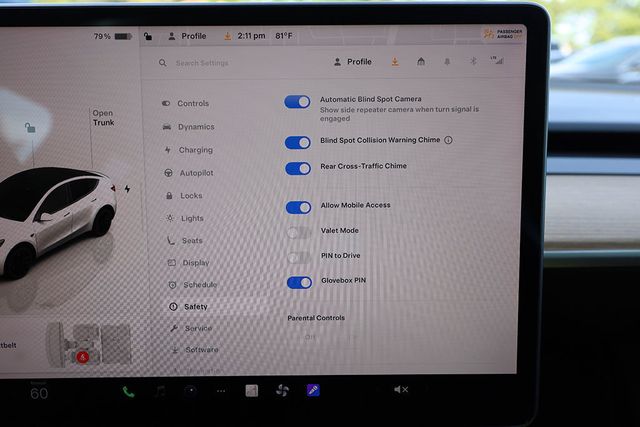Disable Automatic Blind Spot Camera toggle
This screenshot has width=640, height=427.
click(298, 102)
